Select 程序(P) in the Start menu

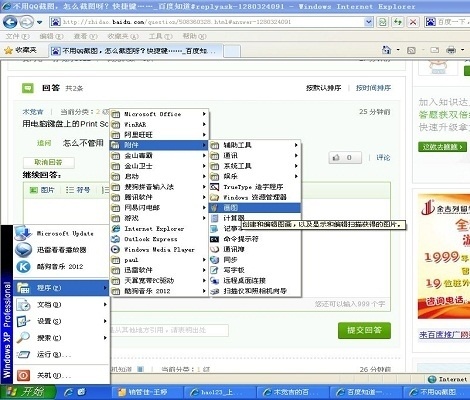[61, 288]
